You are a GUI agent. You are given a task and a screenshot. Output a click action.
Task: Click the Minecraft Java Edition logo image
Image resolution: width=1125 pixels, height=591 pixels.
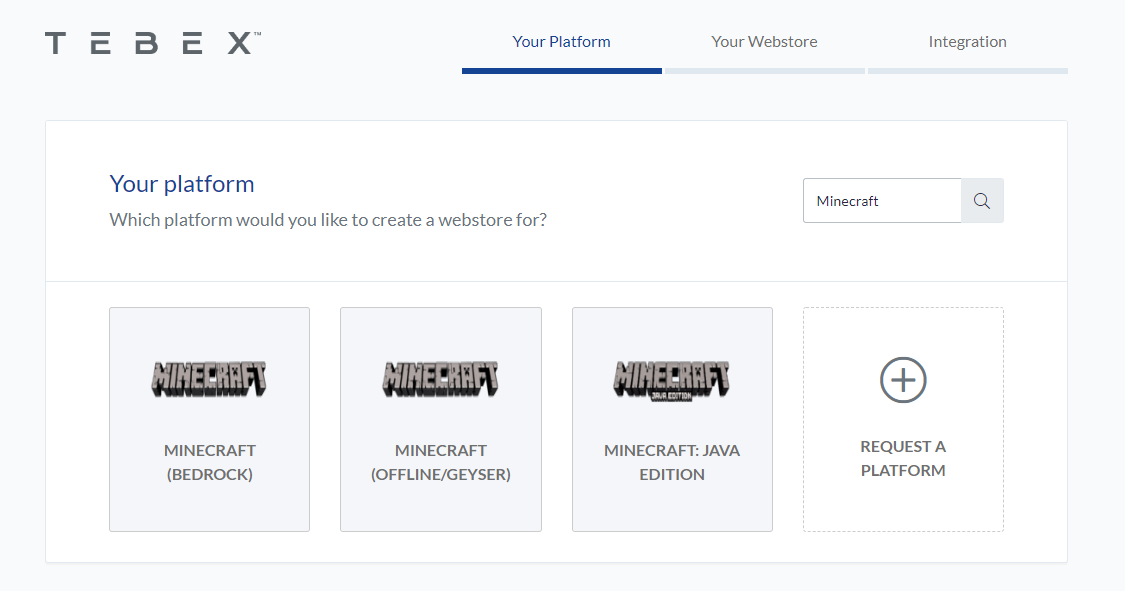(x=672, y=380)
